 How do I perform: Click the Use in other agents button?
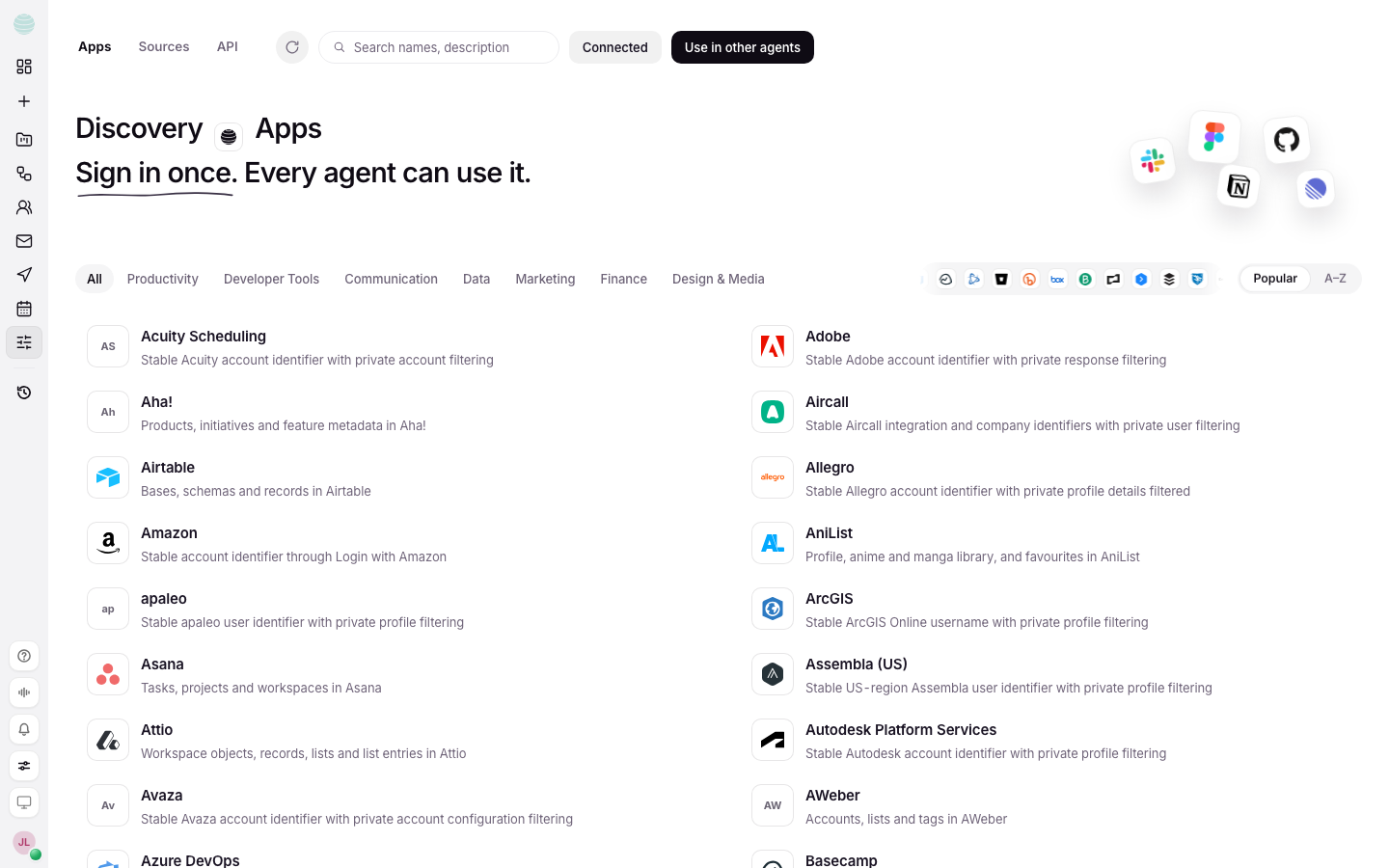(x=743, y=47)
